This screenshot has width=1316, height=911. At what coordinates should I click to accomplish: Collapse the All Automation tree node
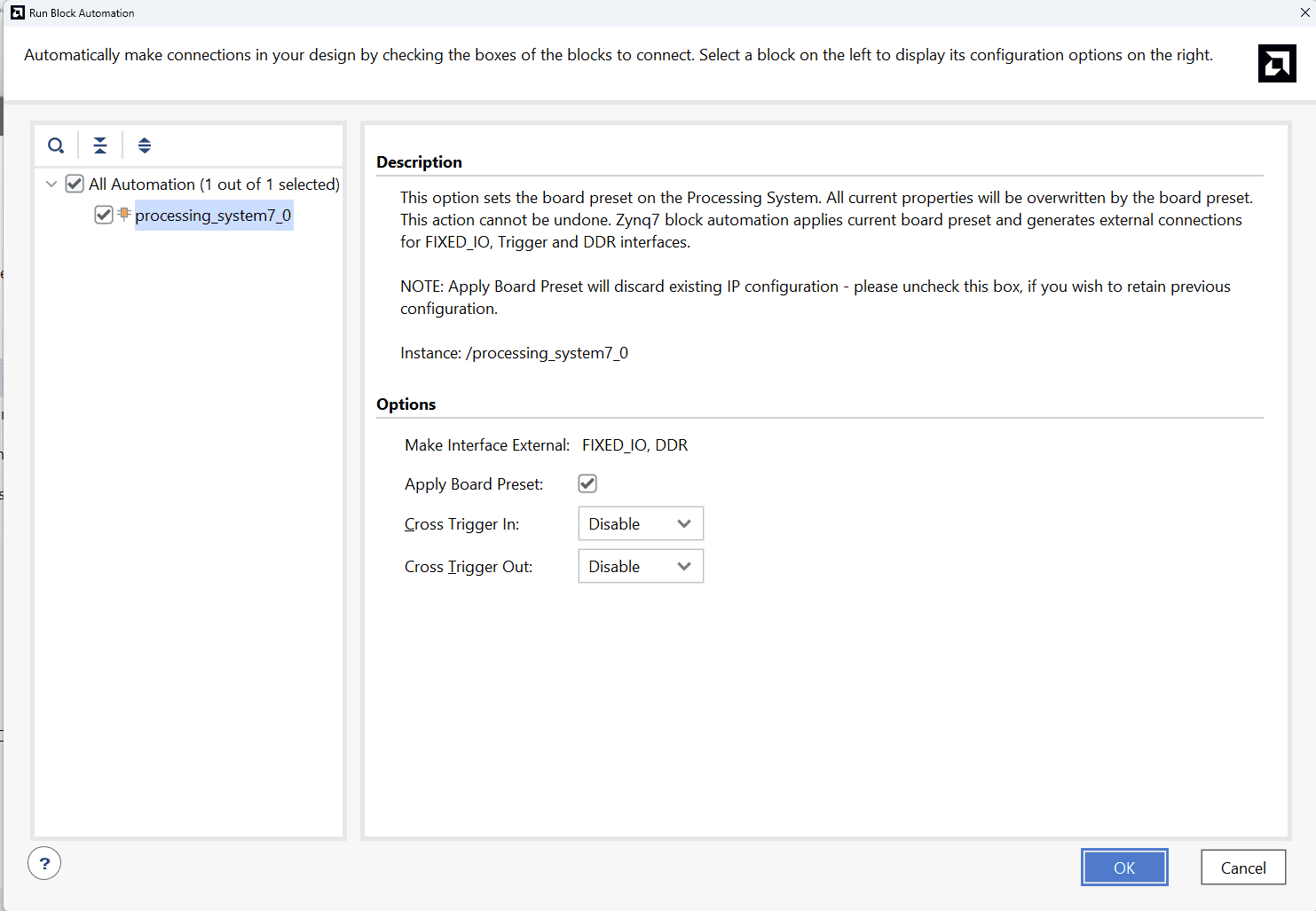(51, 184)
